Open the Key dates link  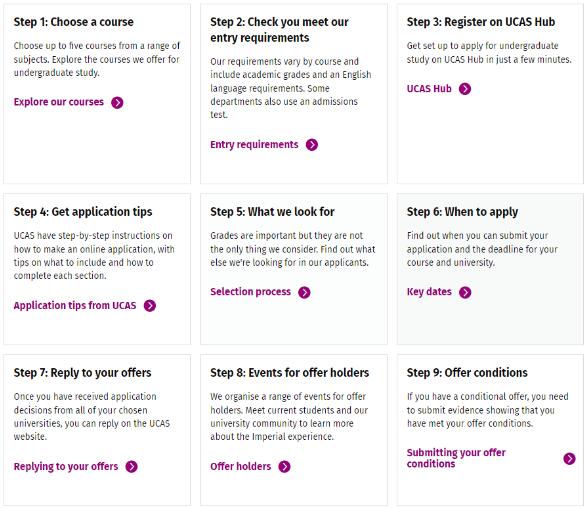[429, 292]
